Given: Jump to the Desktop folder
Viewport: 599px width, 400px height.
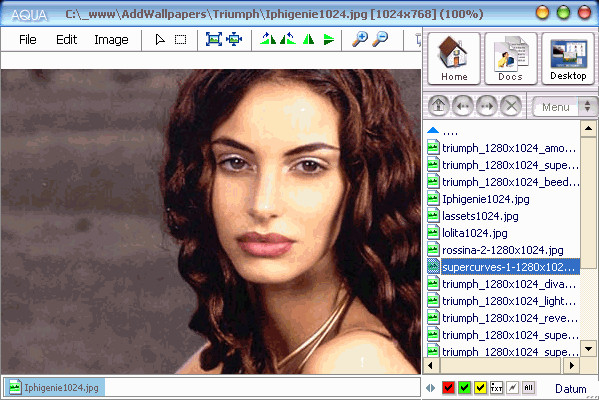Looking at the screenshot, I should [568, 58].
